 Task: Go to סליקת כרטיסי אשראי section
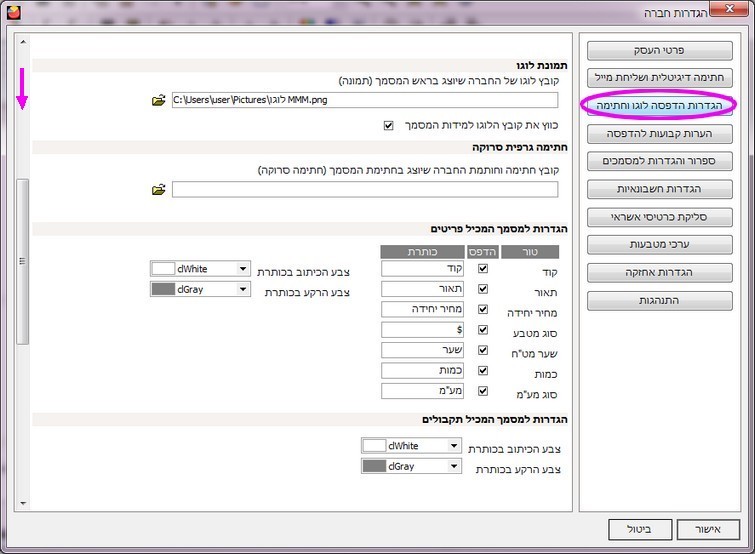click(x=660, y=217)
